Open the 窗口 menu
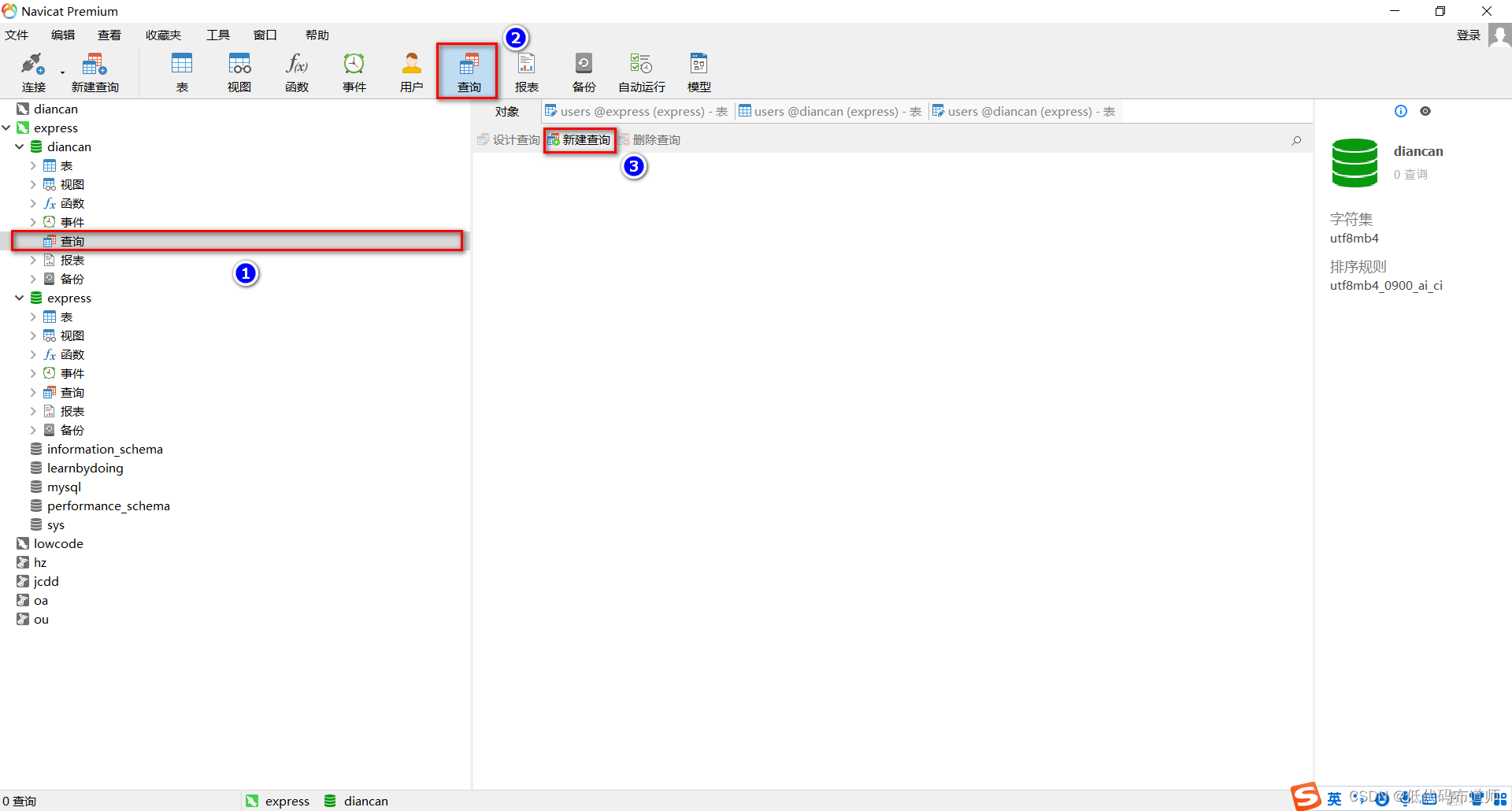 (265, 35)
